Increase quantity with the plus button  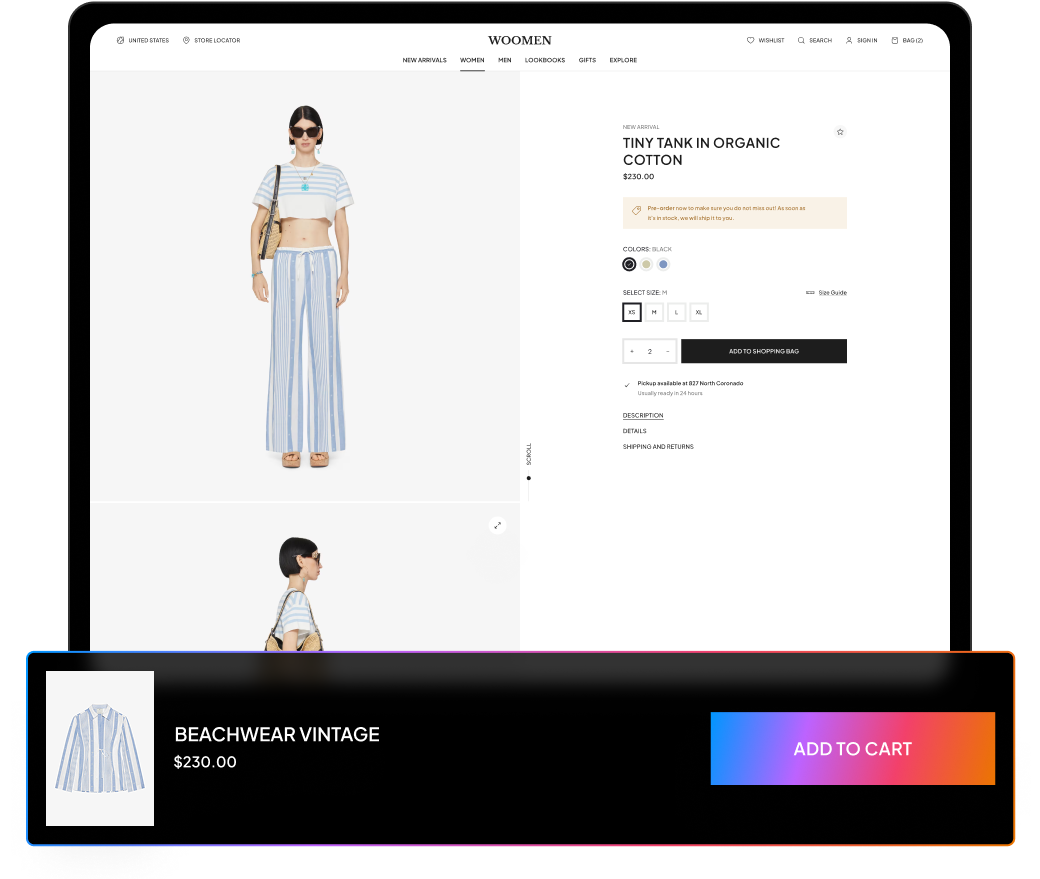pyautogui.click(x=632, y=352)
